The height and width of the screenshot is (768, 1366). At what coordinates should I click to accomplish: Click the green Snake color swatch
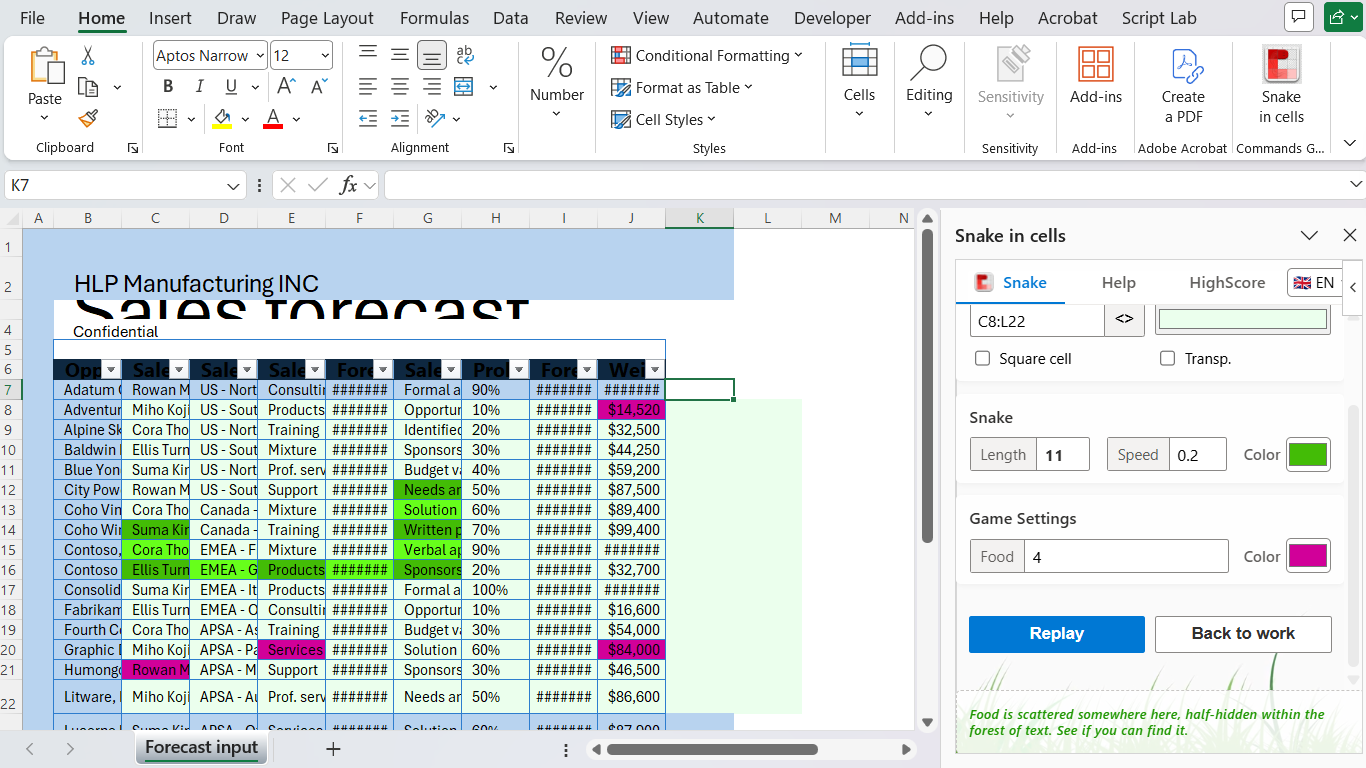1308,454
